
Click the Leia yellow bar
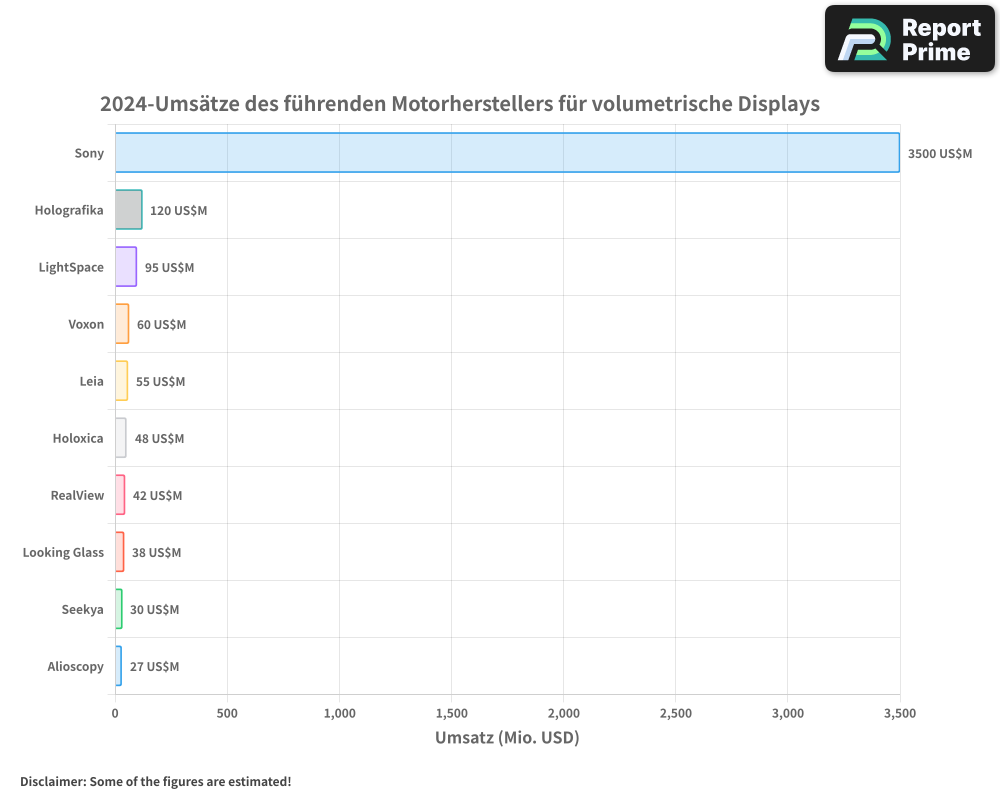[120, 381]
